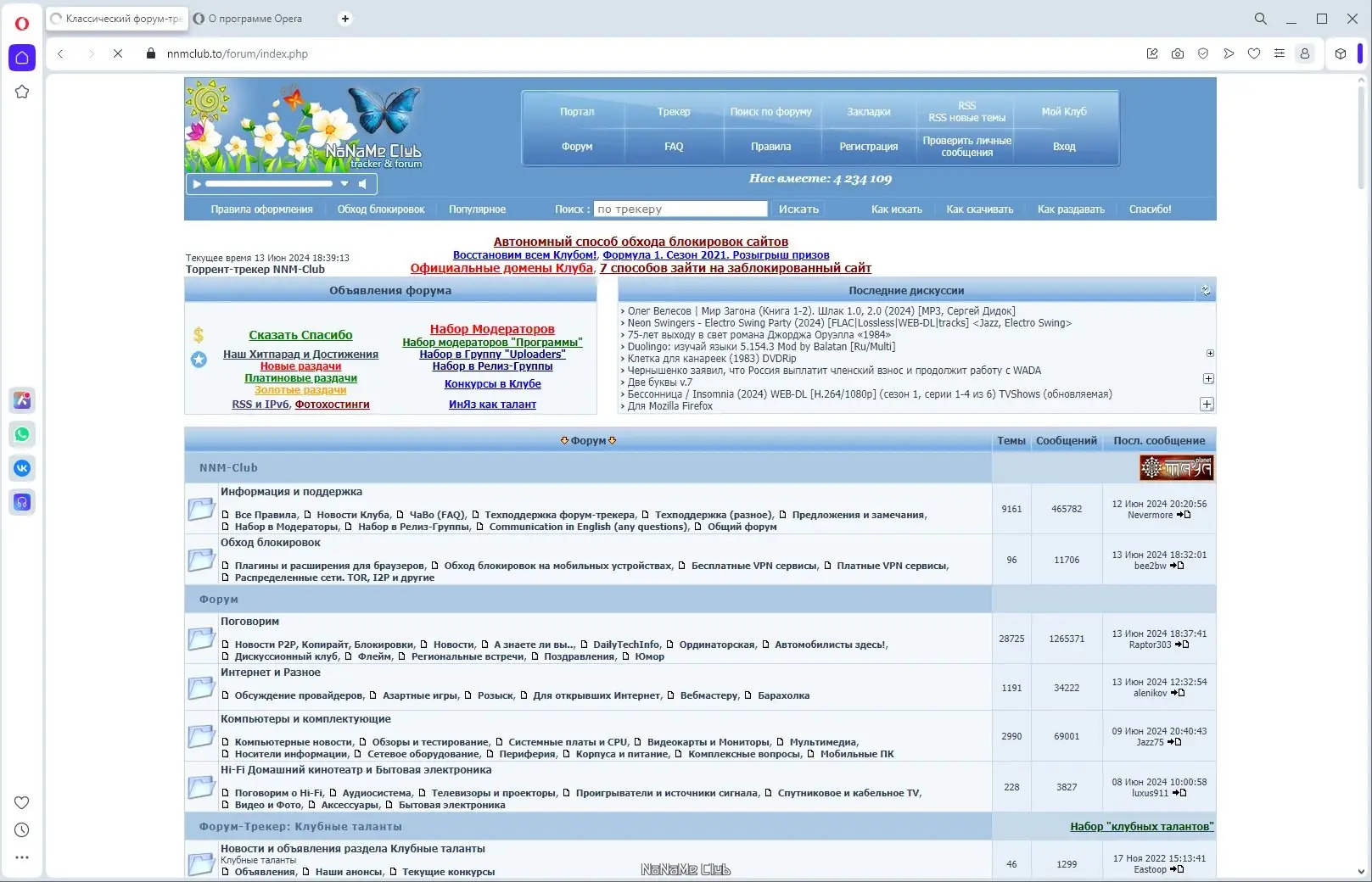Click the smallest plus expander in discussions

click(x=1210, y=353)
